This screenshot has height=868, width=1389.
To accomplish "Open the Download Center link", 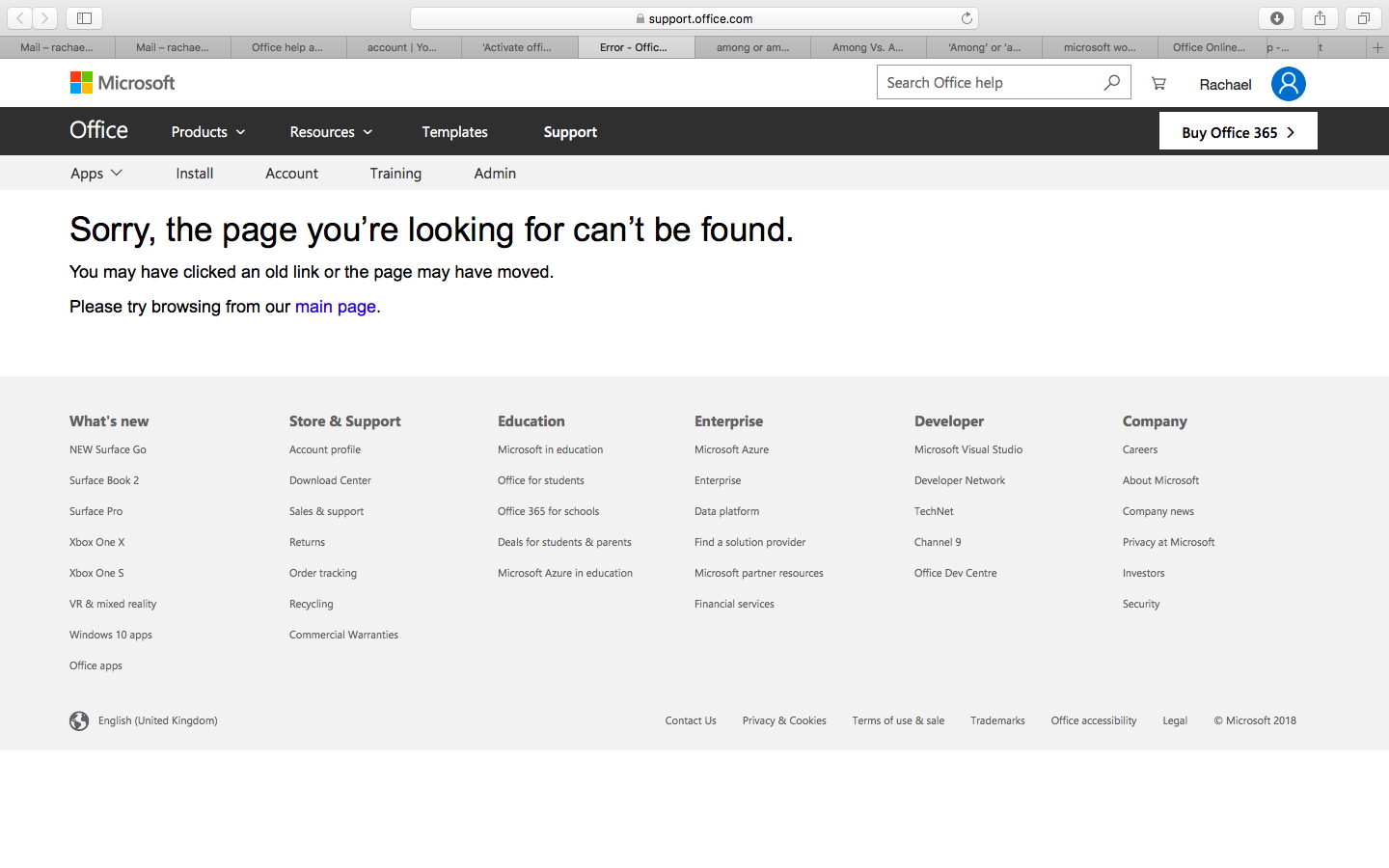I will (x=330, y=480).
